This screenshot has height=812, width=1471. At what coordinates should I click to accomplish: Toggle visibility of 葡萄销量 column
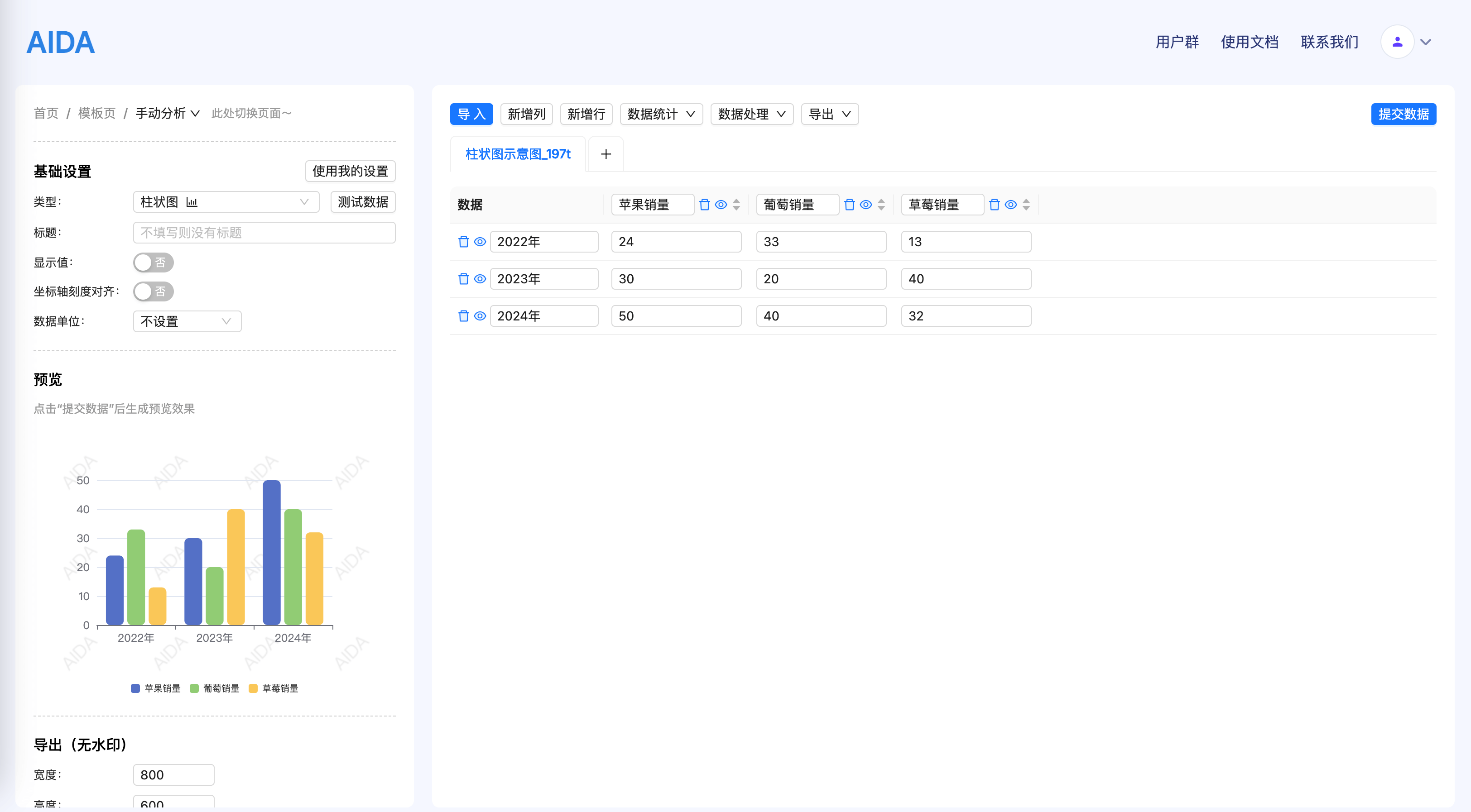866,204
